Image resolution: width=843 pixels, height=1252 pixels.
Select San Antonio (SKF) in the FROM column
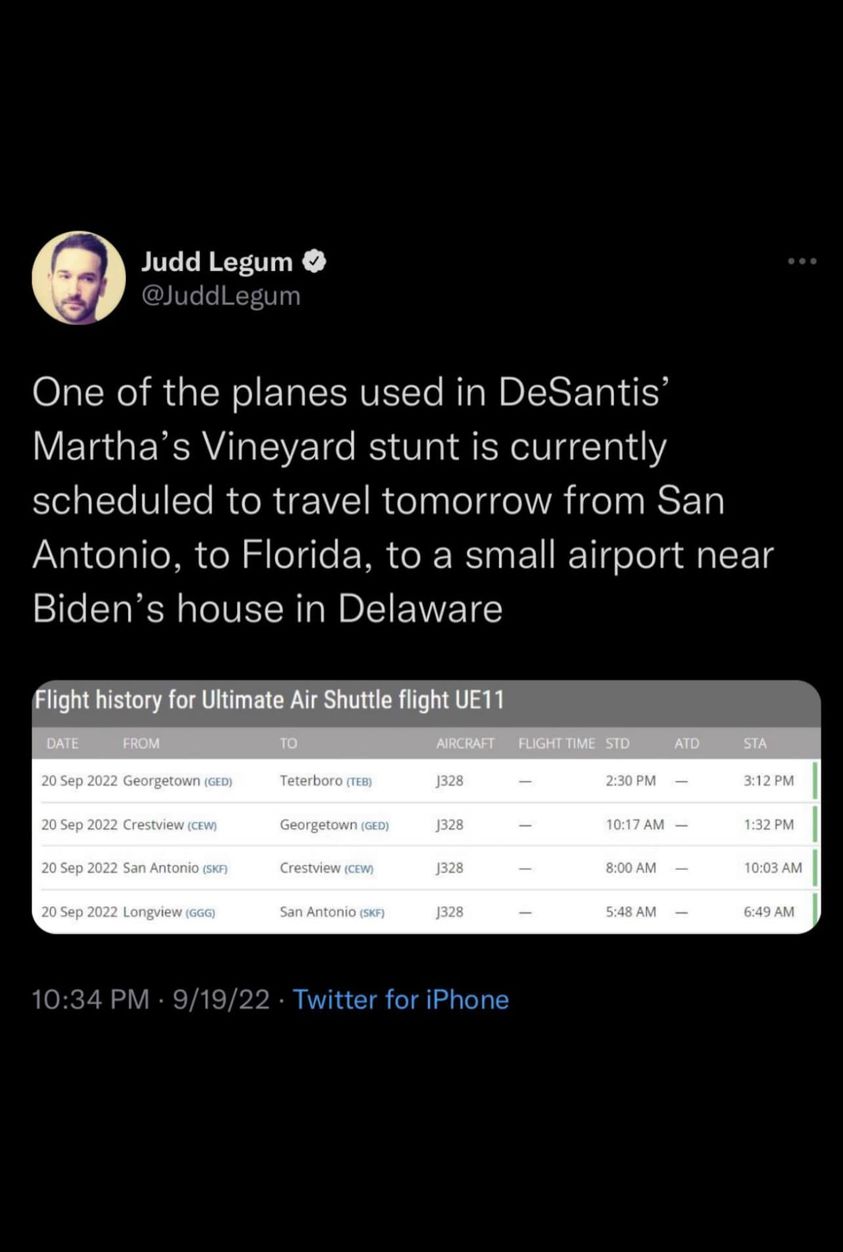coord(175,868)
